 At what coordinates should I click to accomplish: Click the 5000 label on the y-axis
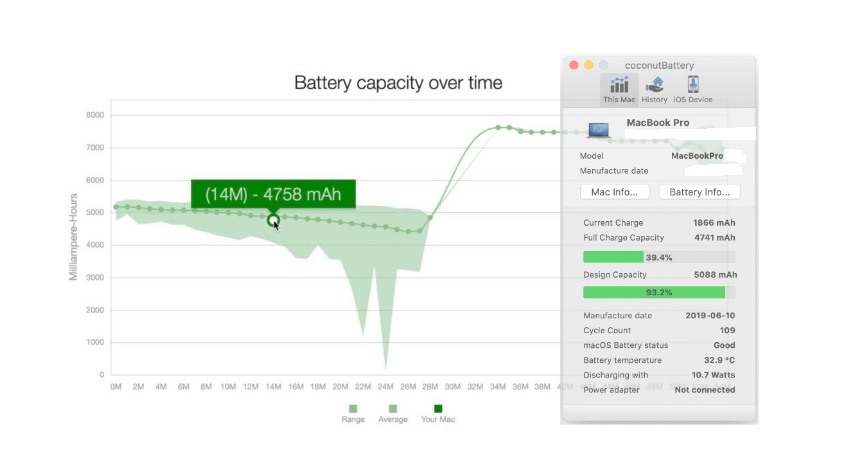click(x=95, y=212)
